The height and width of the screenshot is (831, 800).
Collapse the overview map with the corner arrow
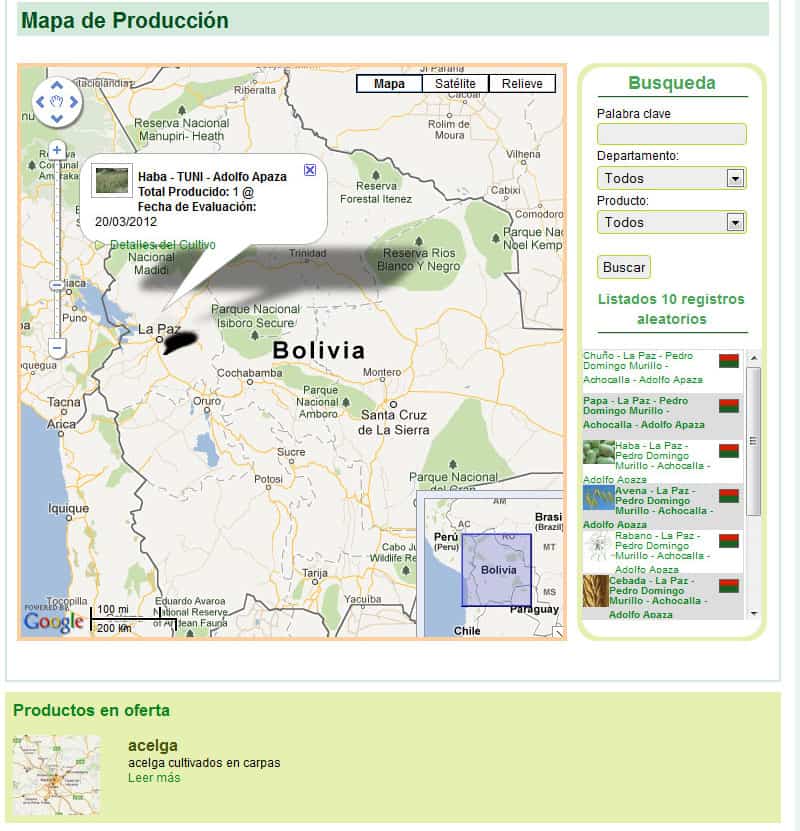(557, 631)
